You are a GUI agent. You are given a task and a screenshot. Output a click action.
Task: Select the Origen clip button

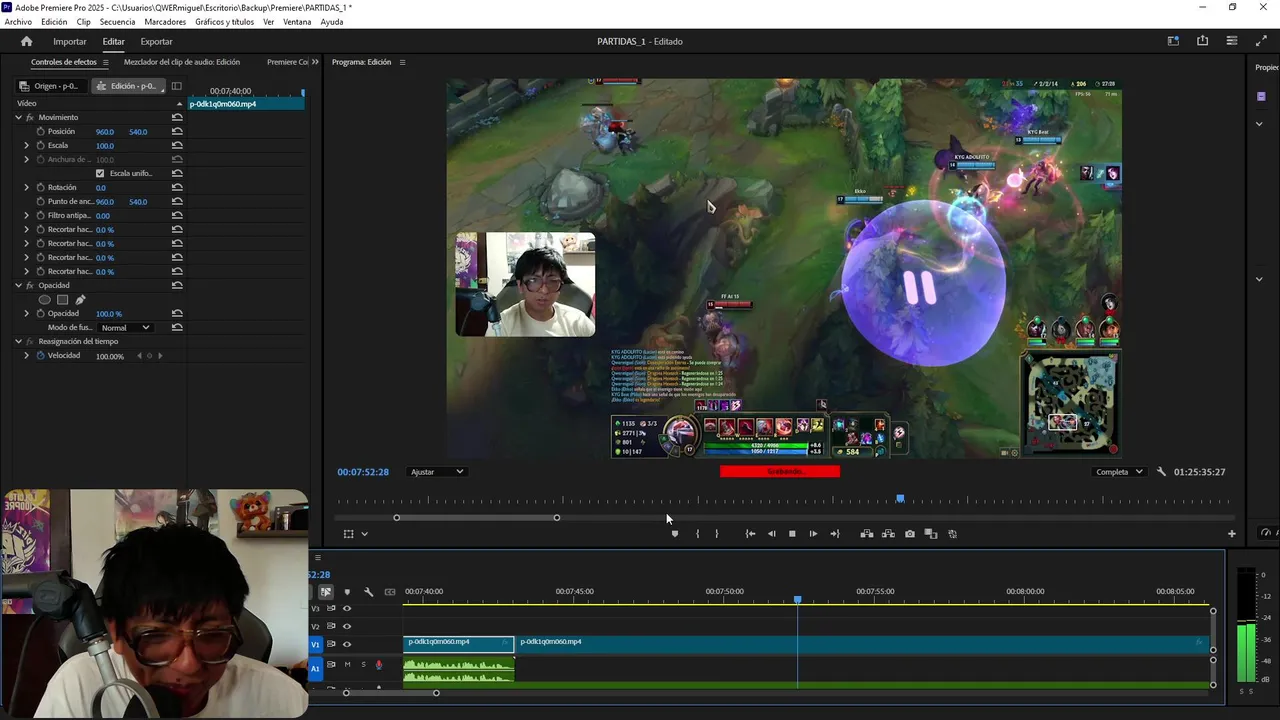(54, 86)
